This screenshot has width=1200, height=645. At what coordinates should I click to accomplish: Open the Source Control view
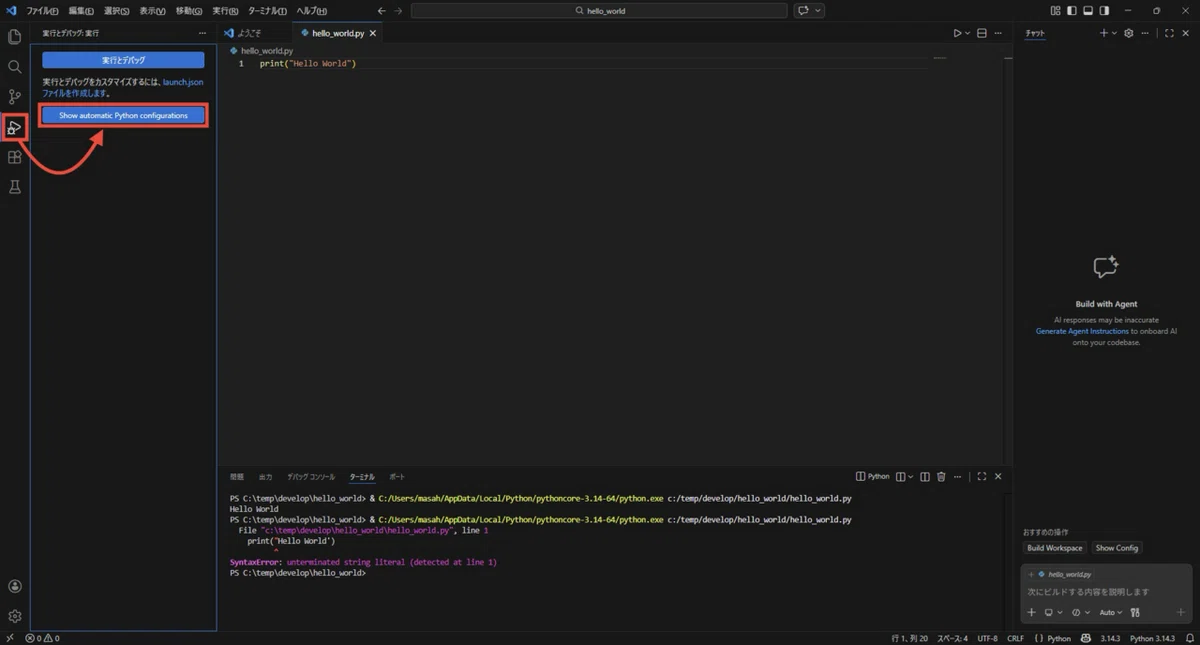tap(14, 97)
